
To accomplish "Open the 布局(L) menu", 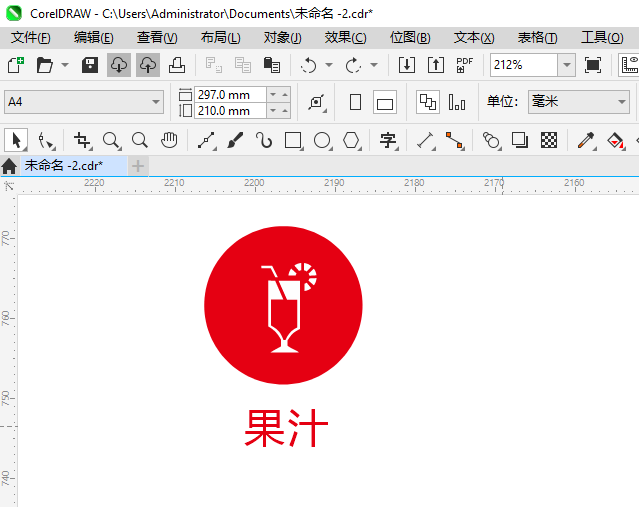I will click(220, 38).
